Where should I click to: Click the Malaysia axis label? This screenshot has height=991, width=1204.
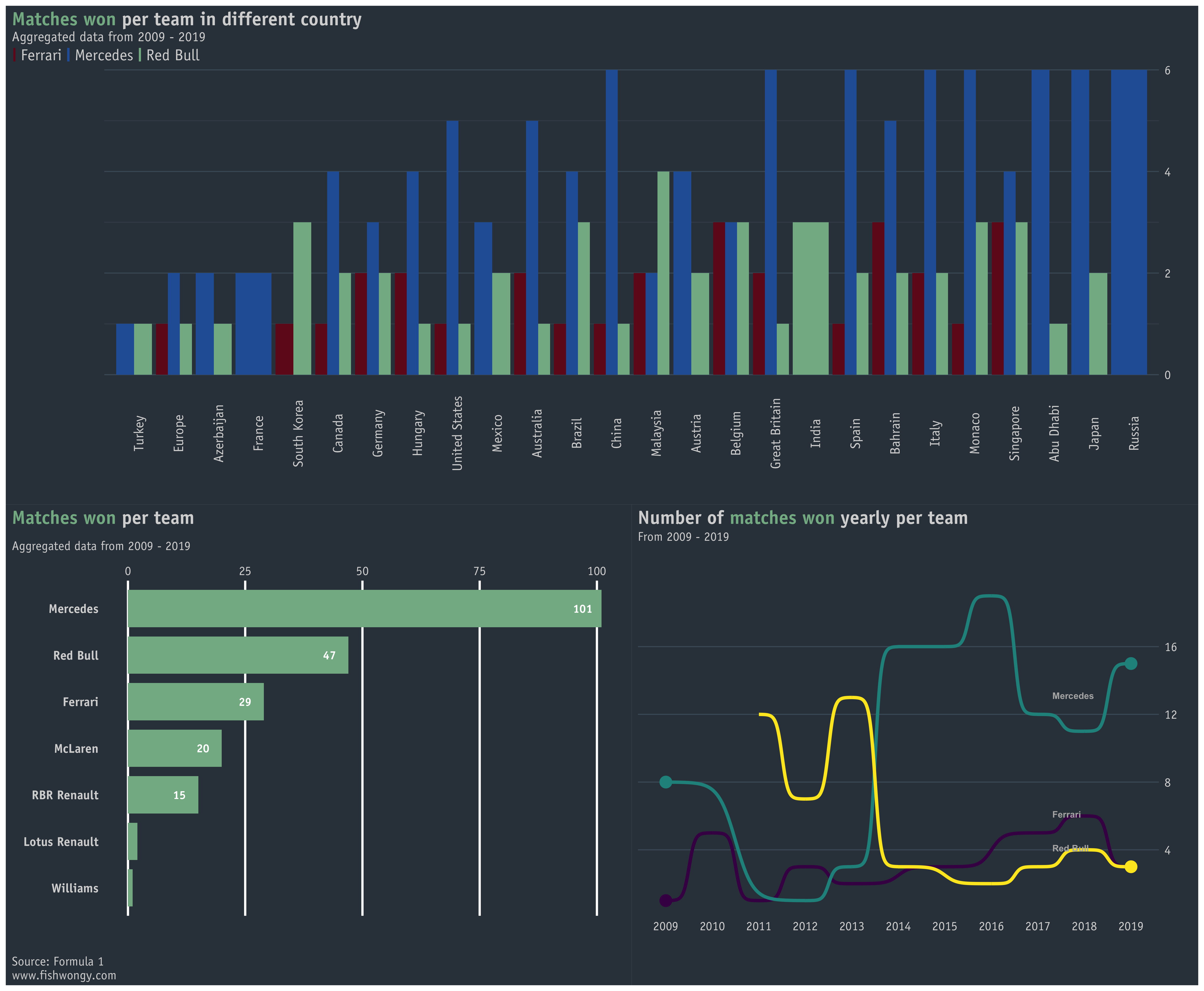[656, 433]
